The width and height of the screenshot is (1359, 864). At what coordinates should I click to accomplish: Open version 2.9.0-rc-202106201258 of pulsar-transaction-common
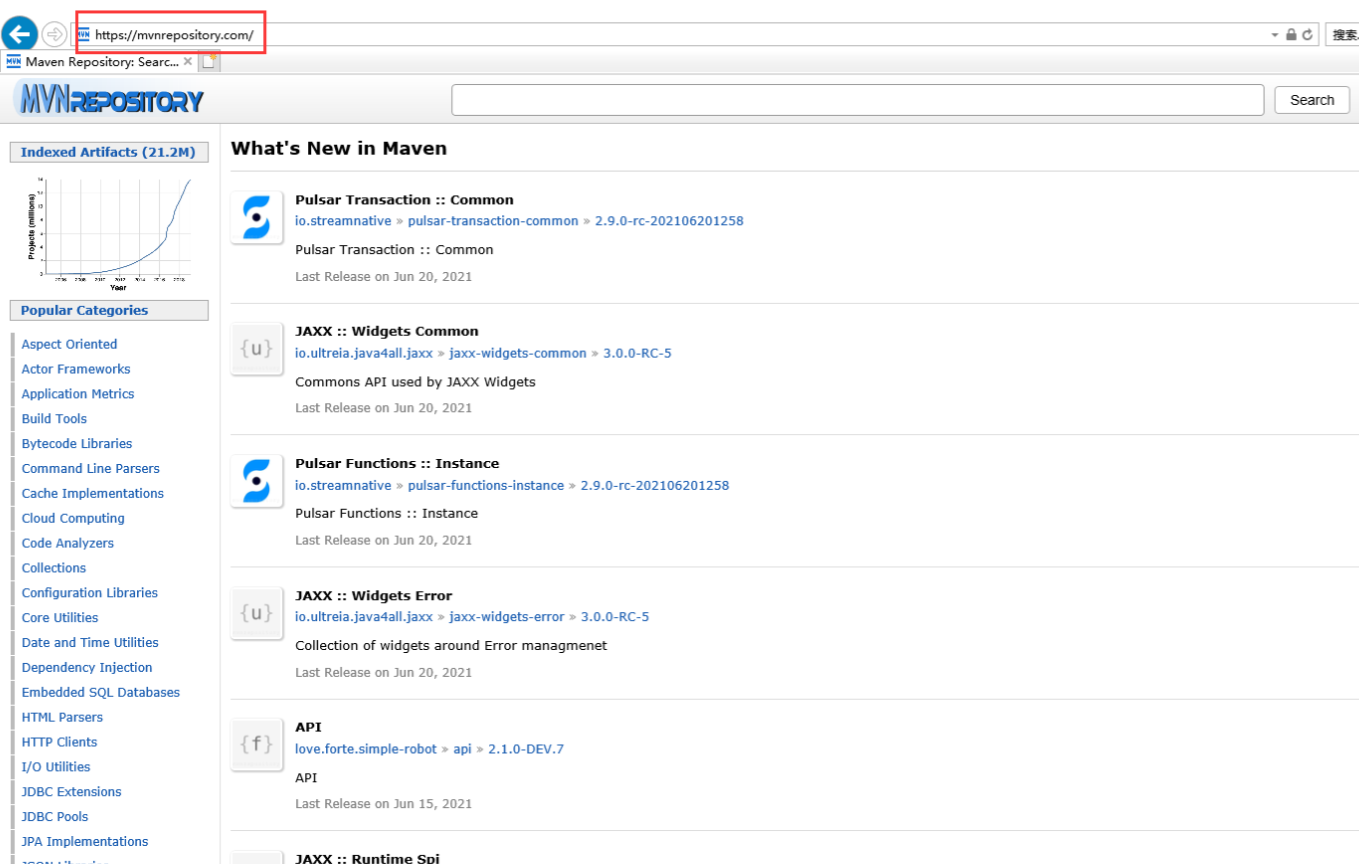click(669, 221)
